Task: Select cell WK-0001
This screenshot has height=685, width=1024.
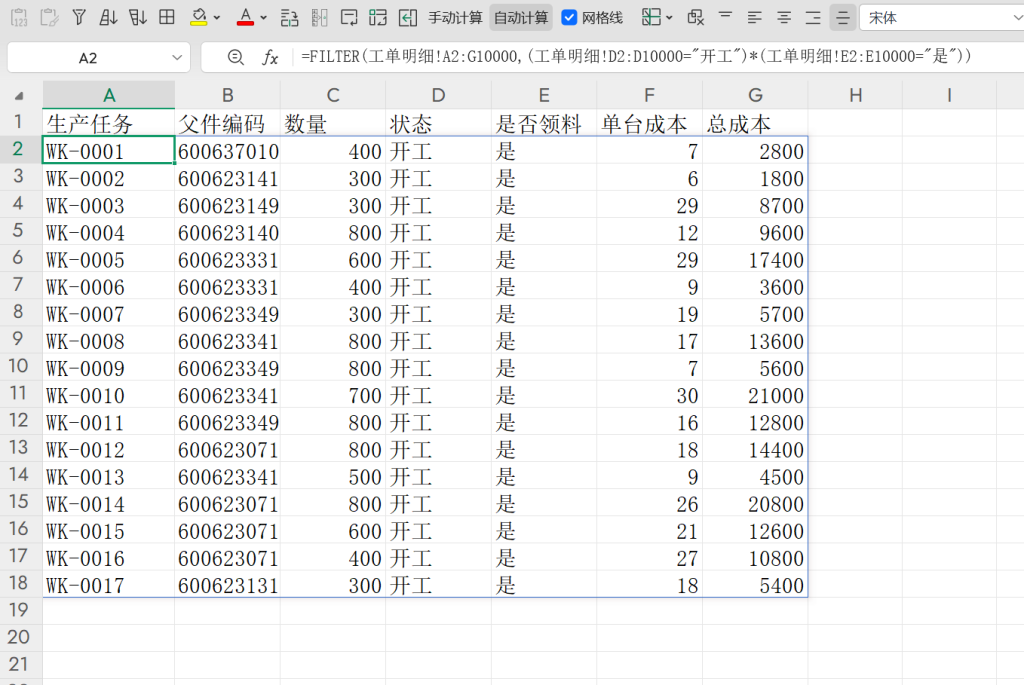Action: (x=109, y=150)
